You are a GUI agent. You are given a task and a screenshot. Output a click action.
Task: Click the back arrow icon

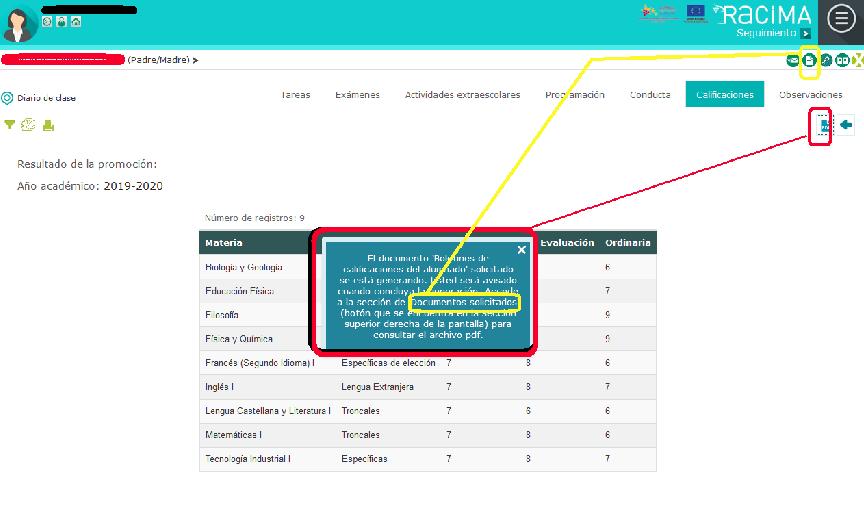tap(846, 125)
